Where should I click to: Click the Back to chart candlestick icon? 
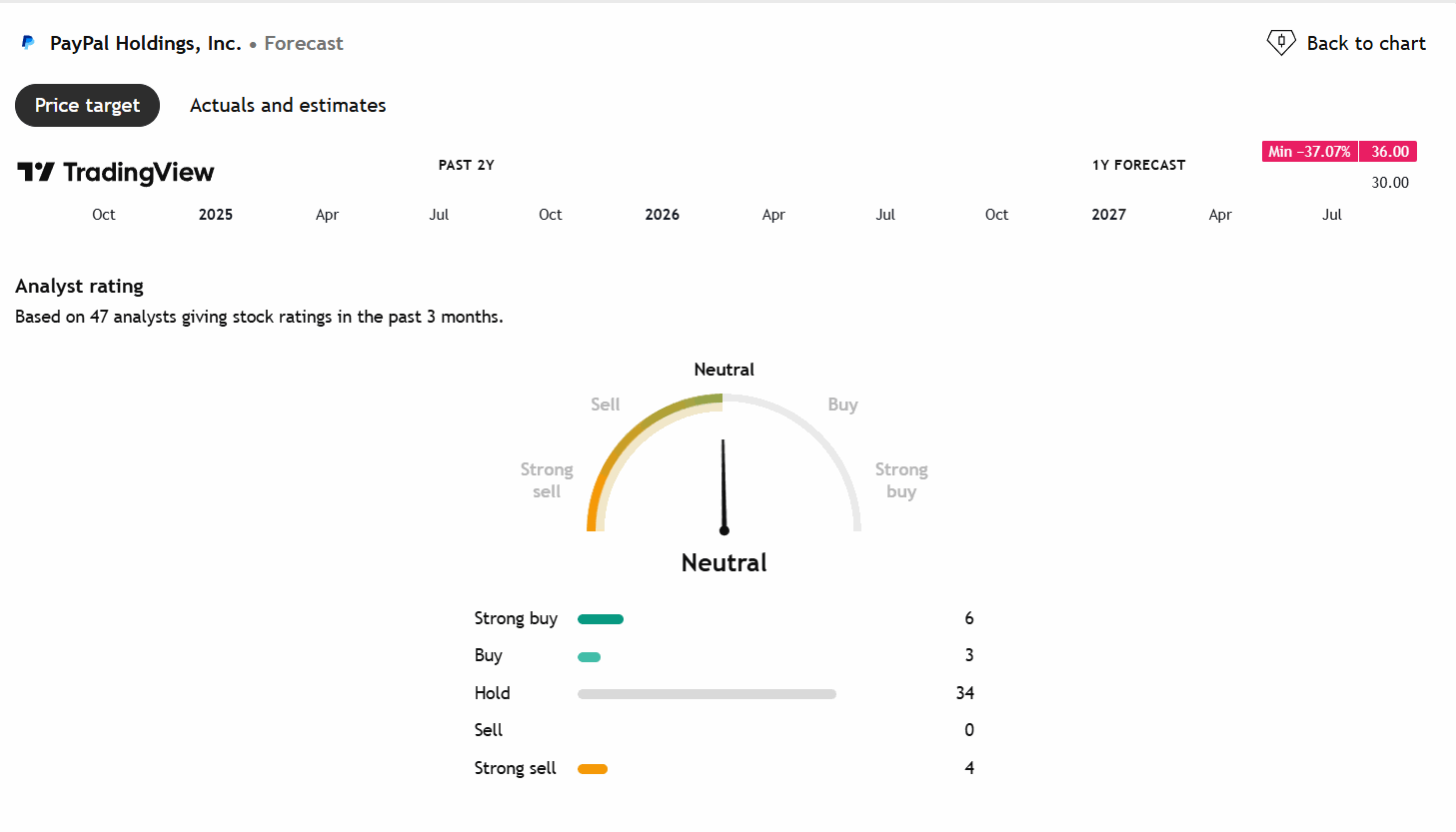(1281, 42)
